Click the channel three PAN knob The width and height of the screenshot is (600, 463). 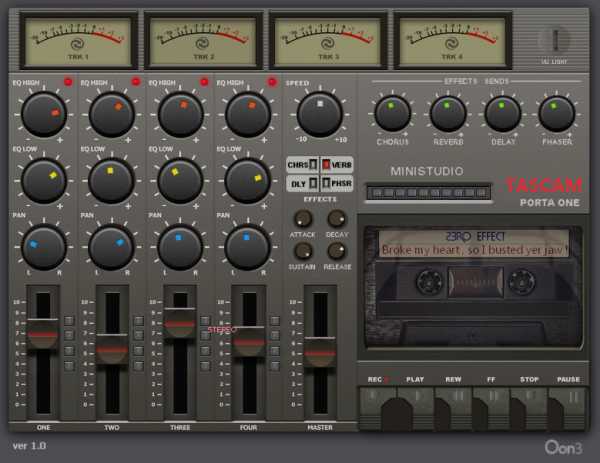pos(180,247)
